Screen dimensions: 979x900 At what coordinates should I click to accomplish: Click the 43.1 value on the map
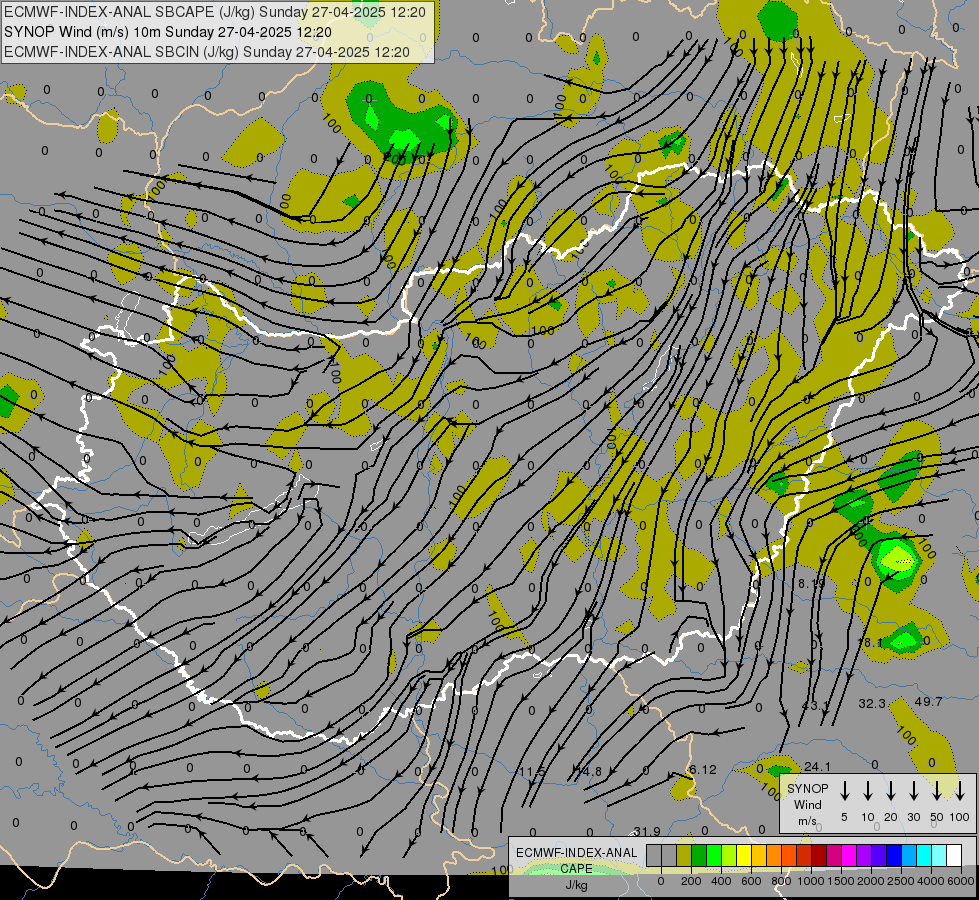[815, 706]
